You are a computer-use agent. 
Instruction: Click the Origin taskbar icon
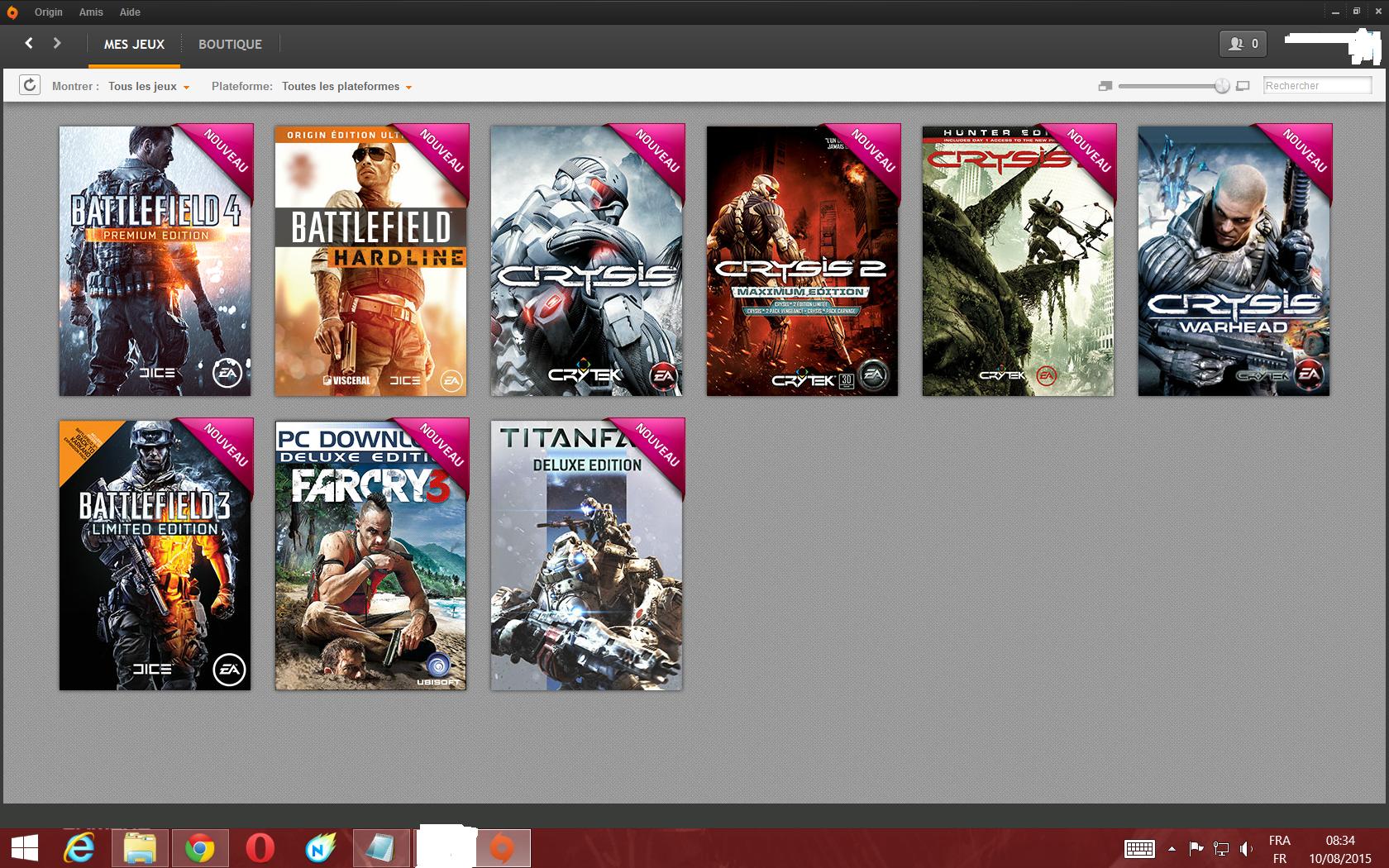[x=503, y=848]
